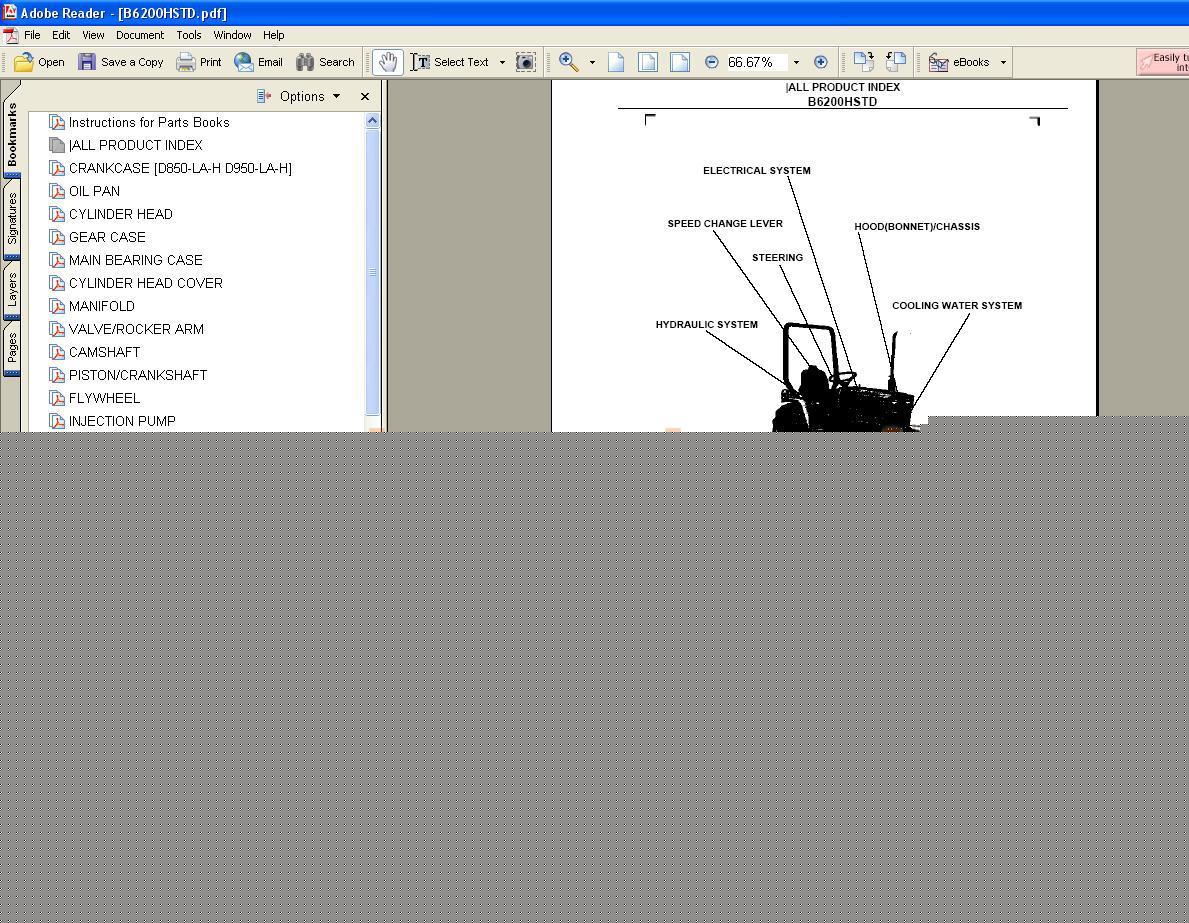The width and height of the screenshot is (1189, 923).
Task: Click the Zoom In magnifier tool
Action: (569, 62)
